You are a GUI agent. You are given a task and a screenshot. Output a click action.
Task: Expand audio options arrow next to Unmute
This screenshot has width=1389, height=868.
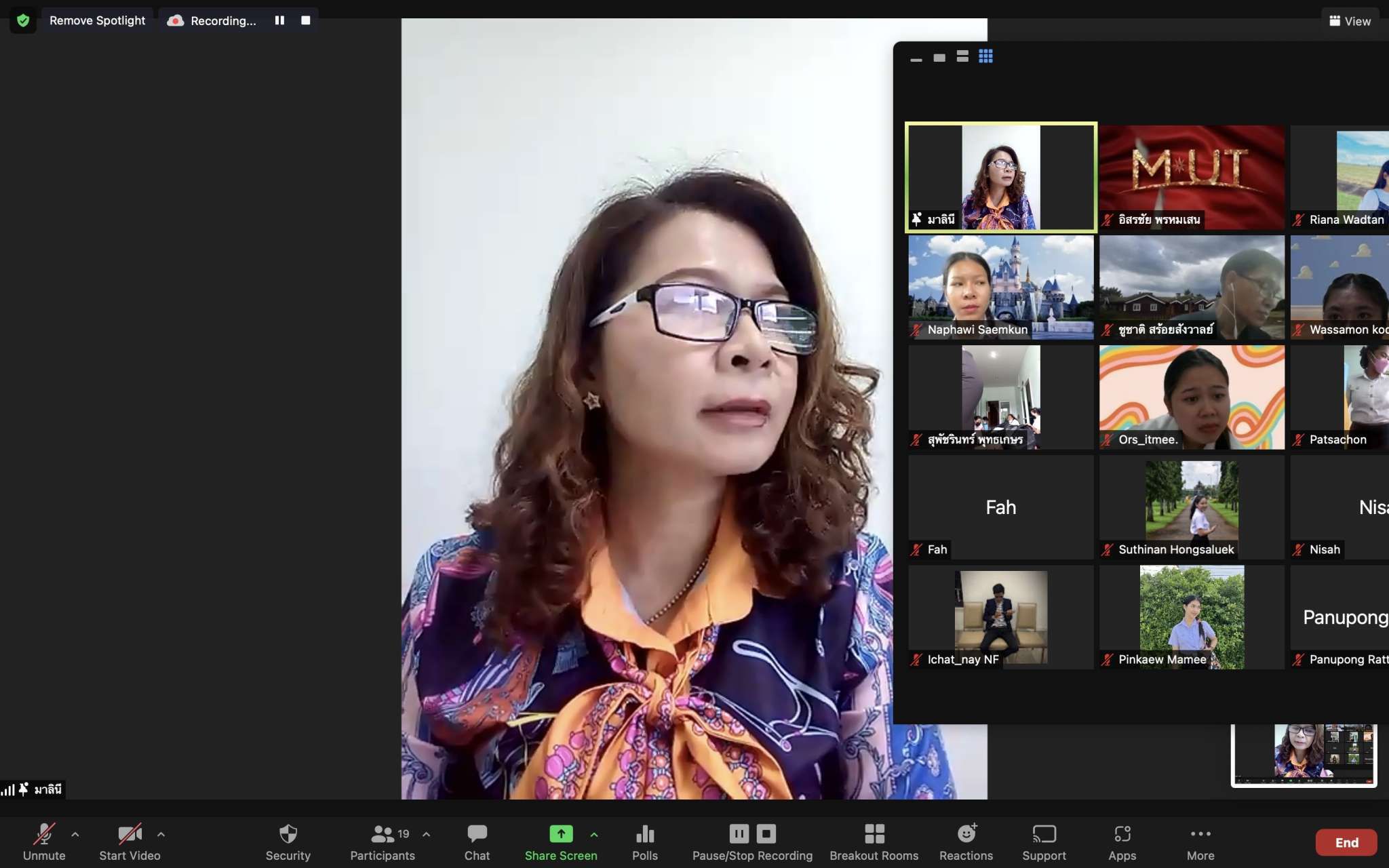[75, 834]
